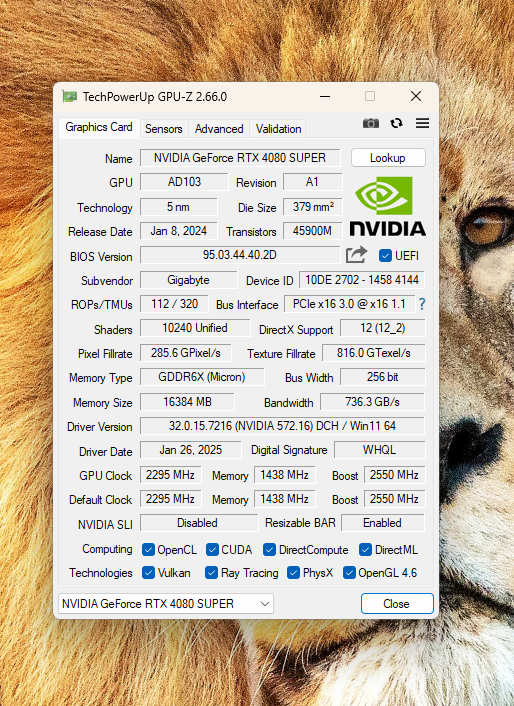Click the NVIDIA SLI value Disabled
This screenshot has height=706, width=514.
[199, 523]
